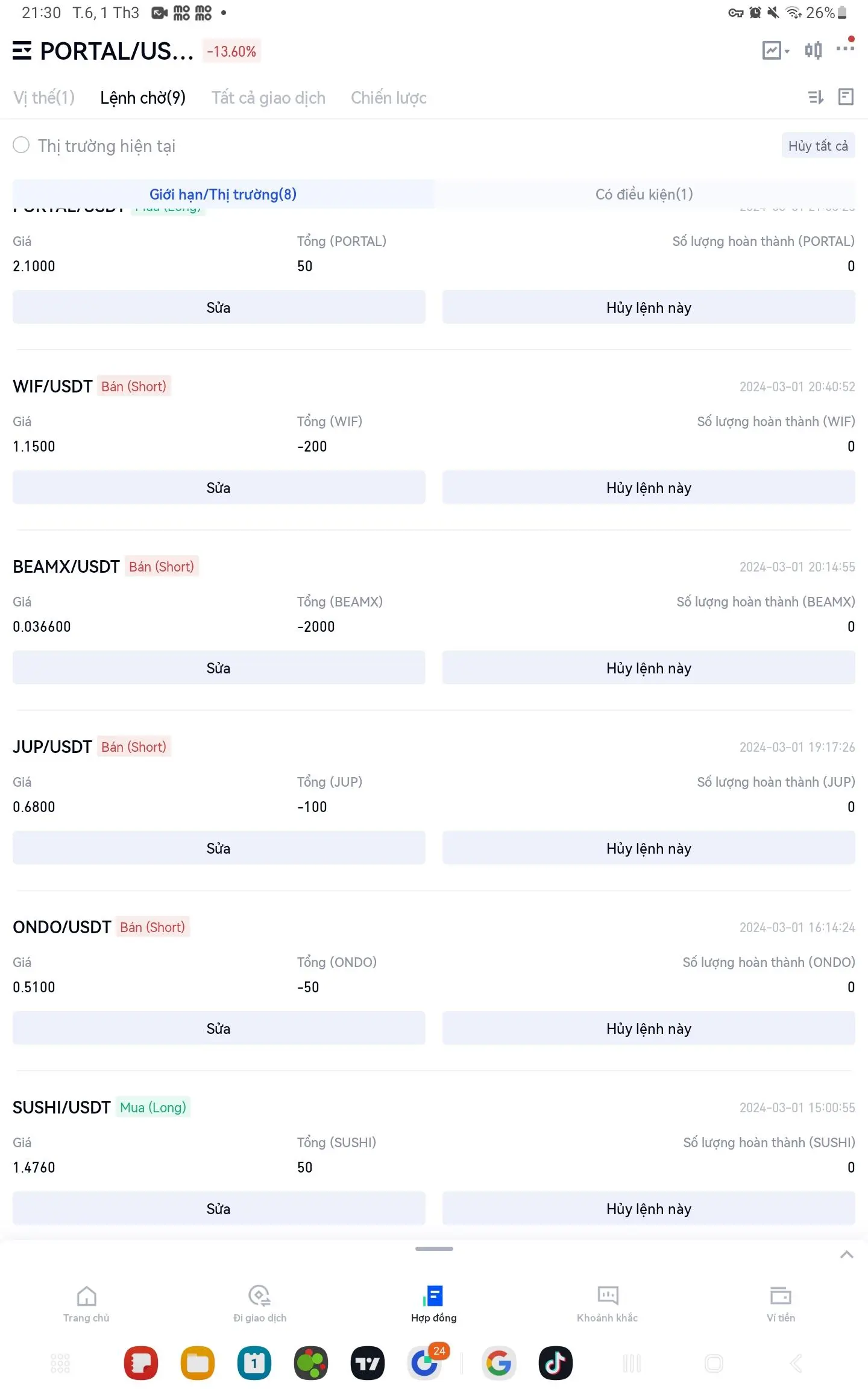Open the order history document icon
This screenshot has width=868, height=1389.
coord(846,97)
